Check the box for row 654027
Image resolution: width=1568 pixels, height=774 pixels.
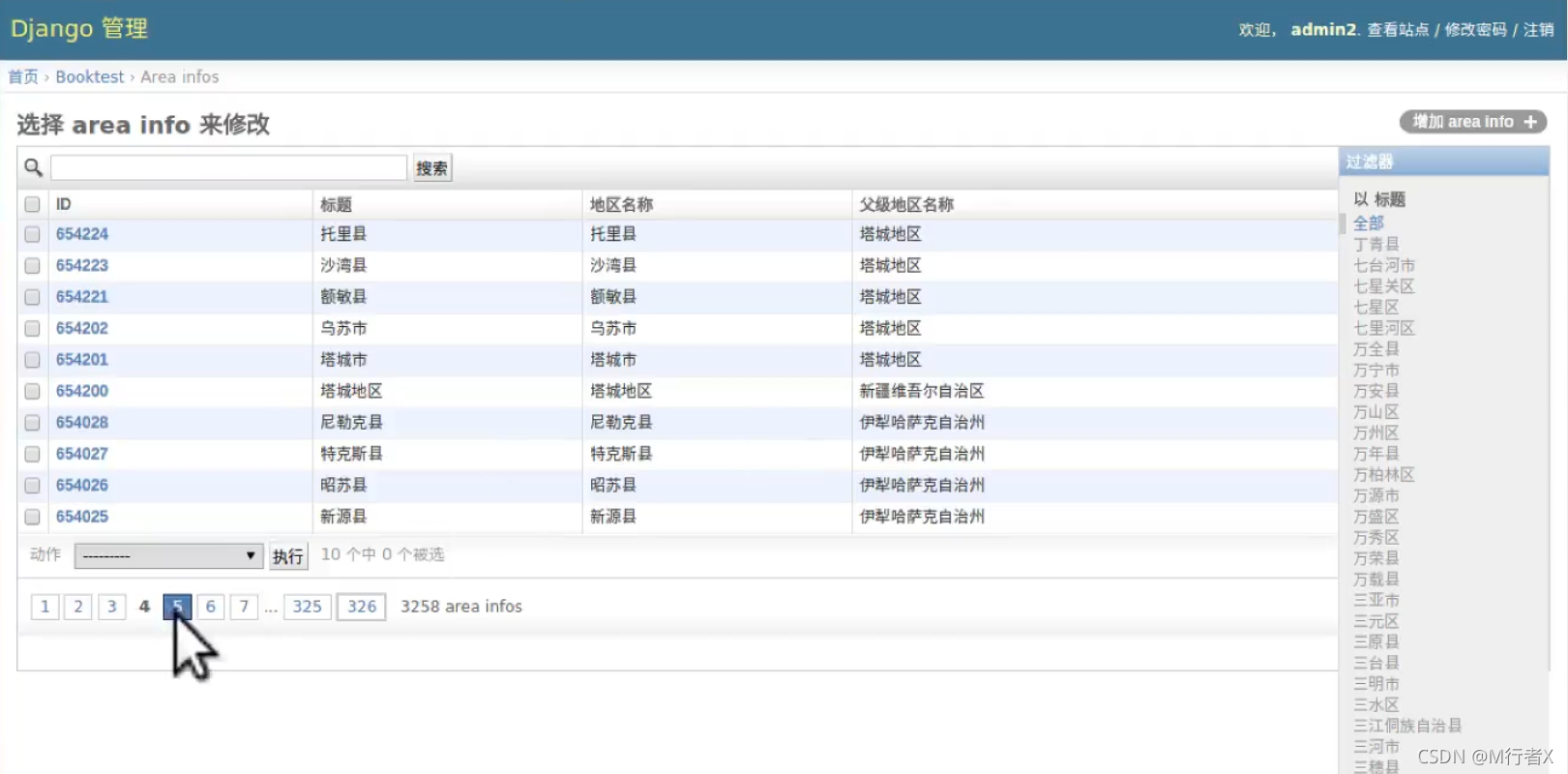(x=32, y=454)
